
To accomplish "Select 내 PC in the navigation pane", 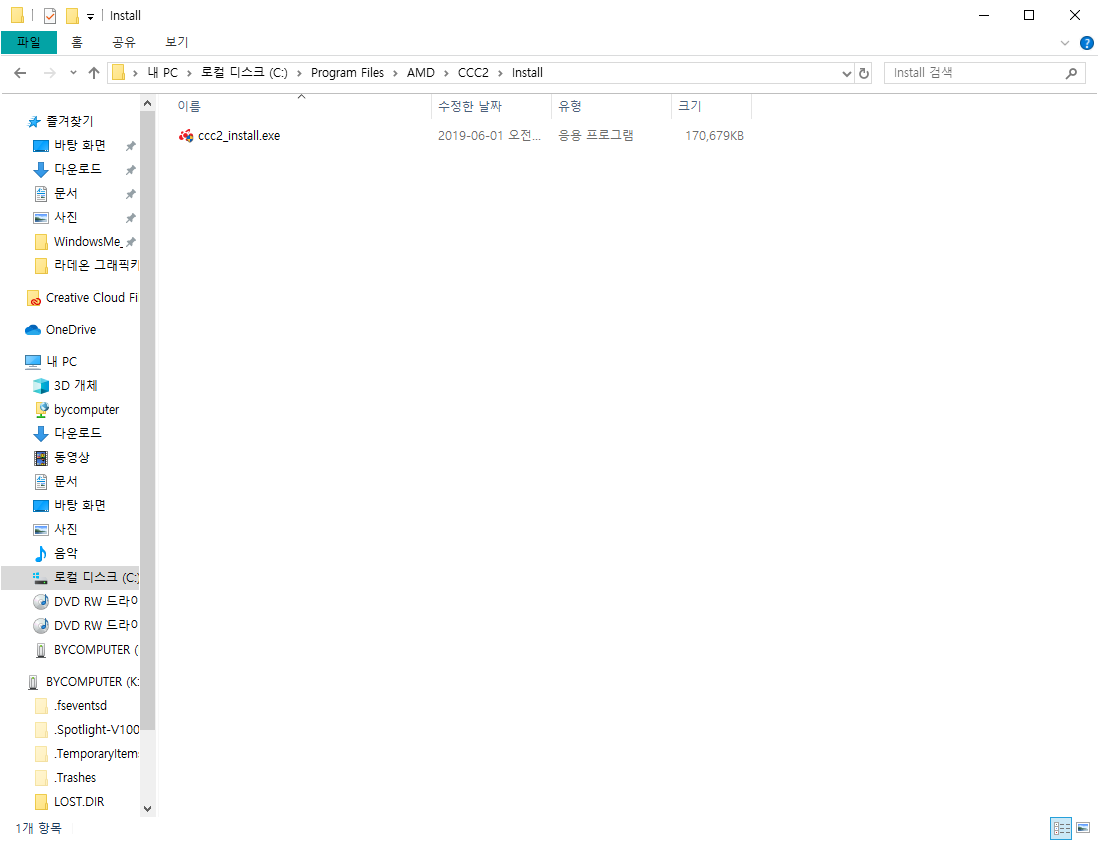I will click(61, 362).
